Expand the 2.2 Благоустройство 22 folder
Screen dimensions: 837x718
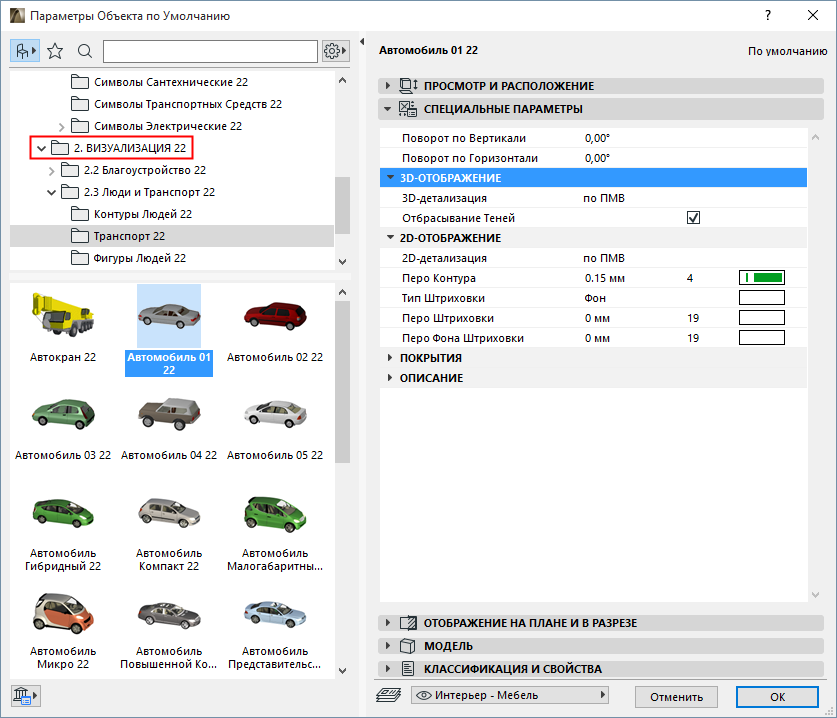coord(50,171)
